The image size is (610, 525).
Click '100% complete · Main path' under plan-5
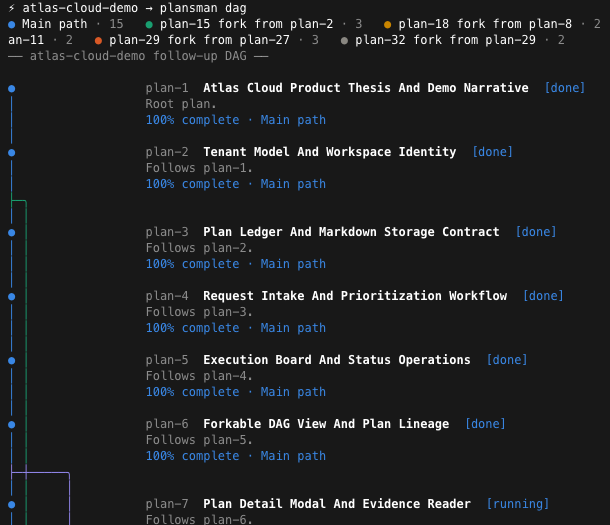236,392
